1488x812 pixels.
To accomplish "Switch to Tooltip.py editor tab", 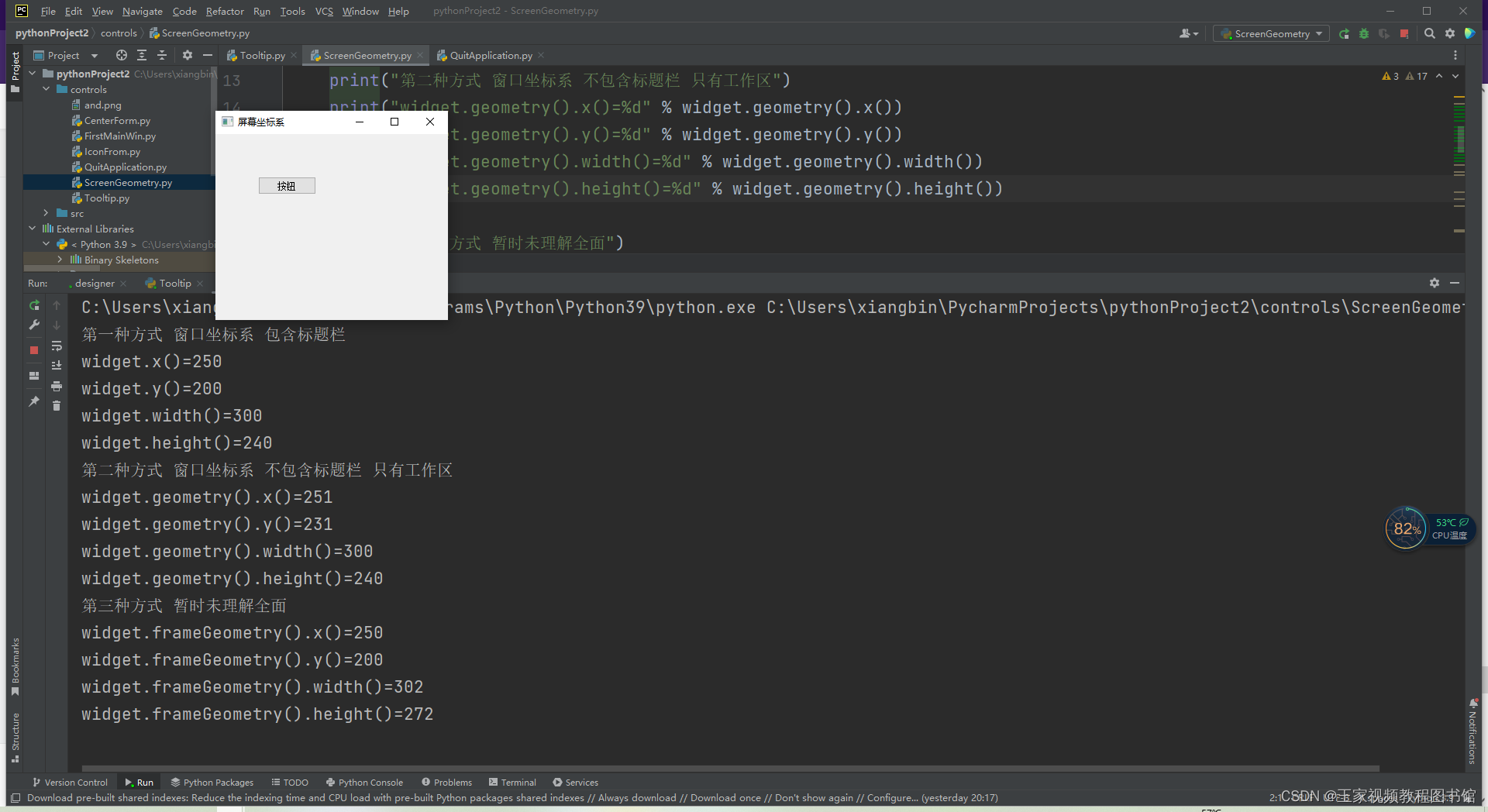I will coord(262,55).
